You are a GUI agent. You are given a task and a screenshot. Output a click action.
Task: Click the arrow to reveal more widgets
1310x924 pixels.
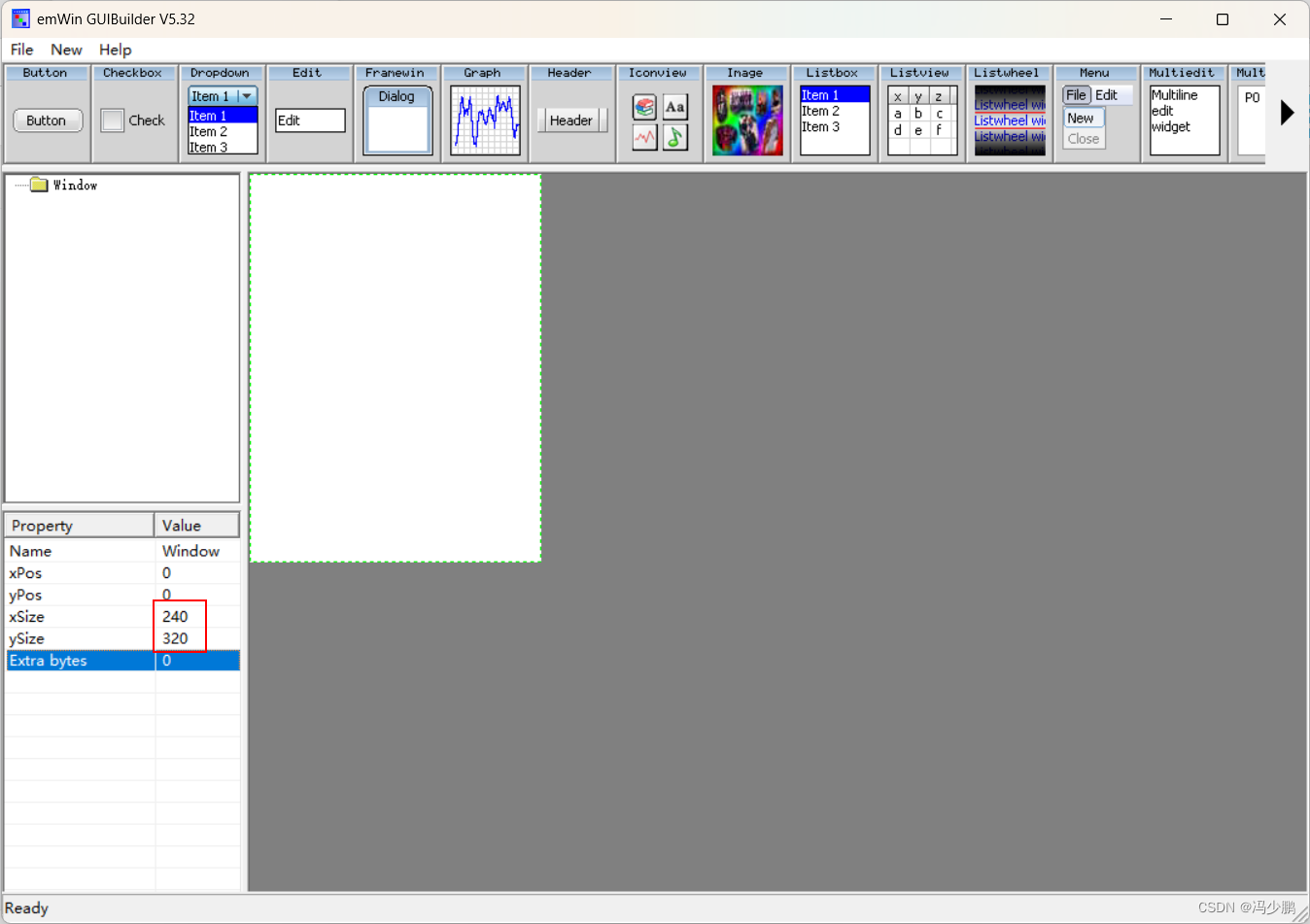tap(1288, 112)
